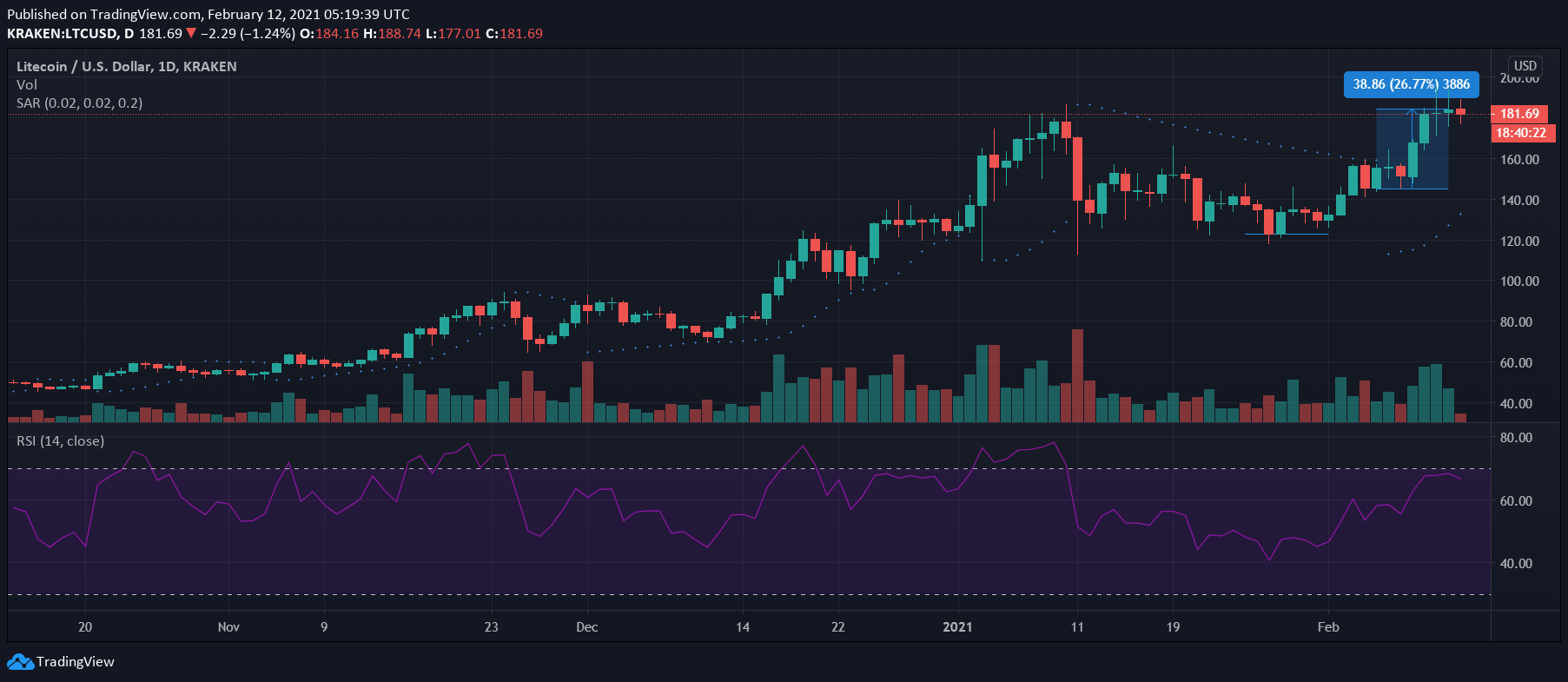Click the 18:40:22 countdown label
This screenshot has width=1568, height=682.
click(1521, 133)
